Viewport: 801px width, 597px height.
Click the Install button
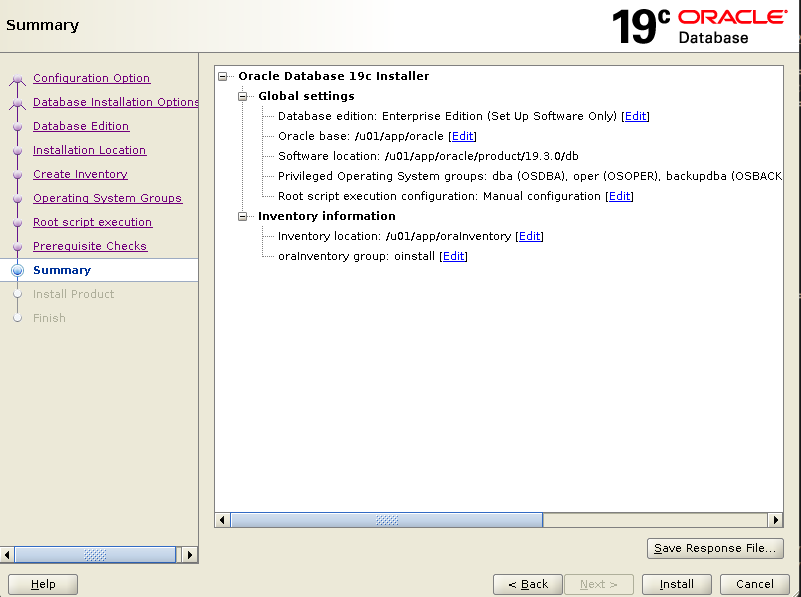coord(676,584)
